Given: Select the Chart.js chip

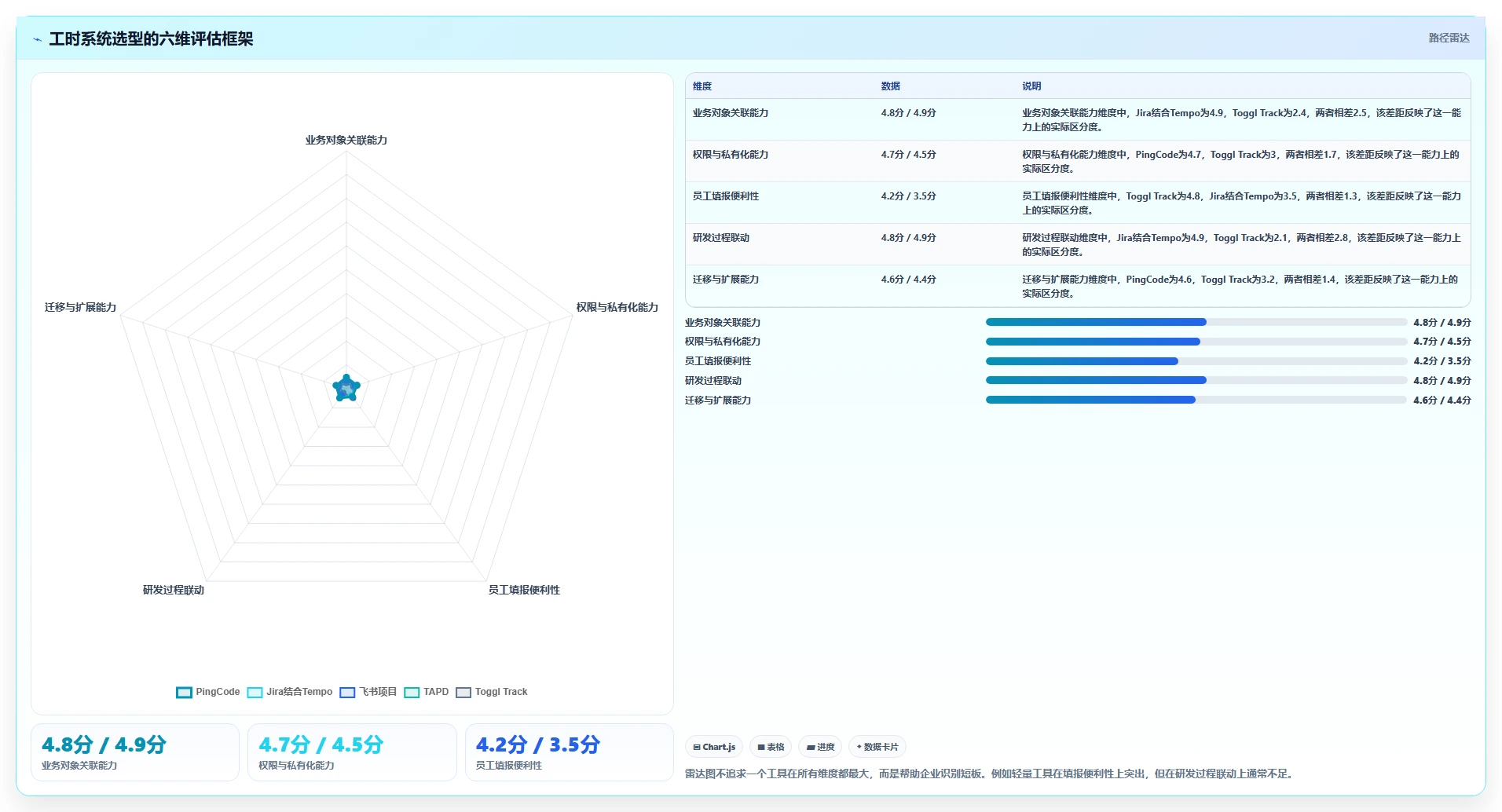Looking at the screenshot, I should (714, 747).
